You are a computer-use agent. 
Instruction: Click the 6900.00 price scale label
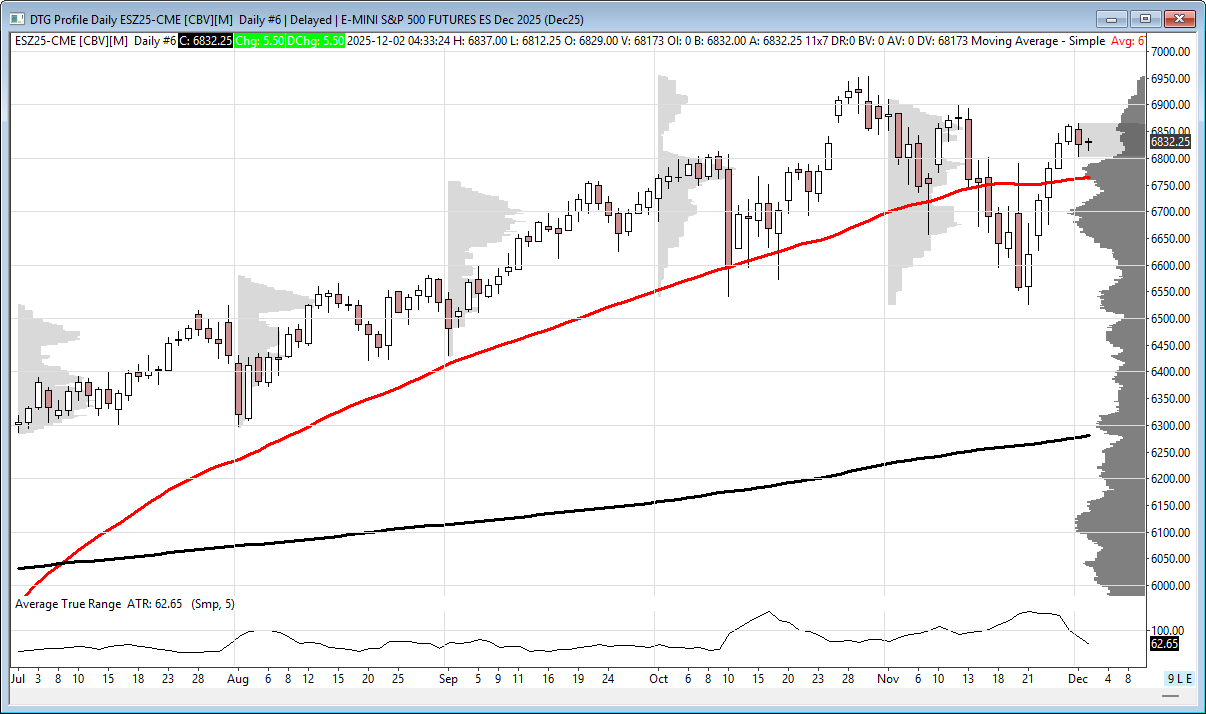click(x=1169, y=105)
